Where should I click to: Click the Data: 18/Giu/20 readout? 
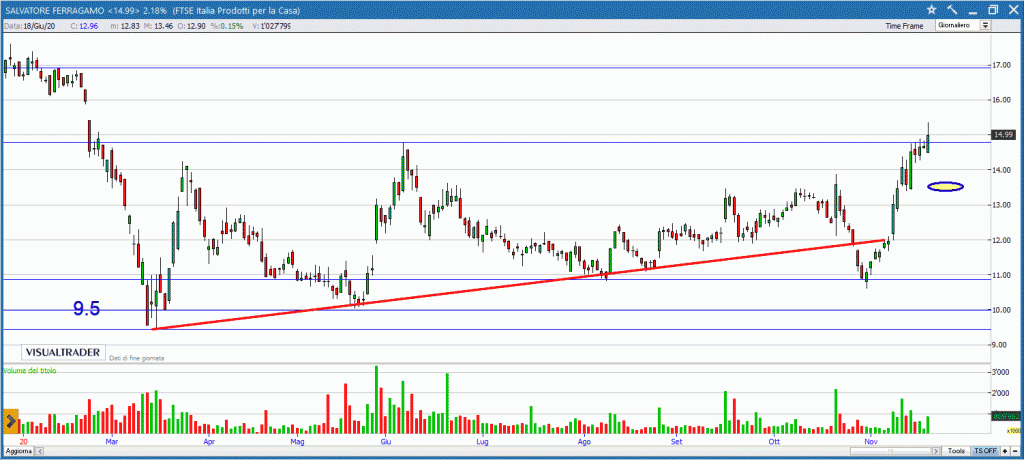click(x=29, y=25)
